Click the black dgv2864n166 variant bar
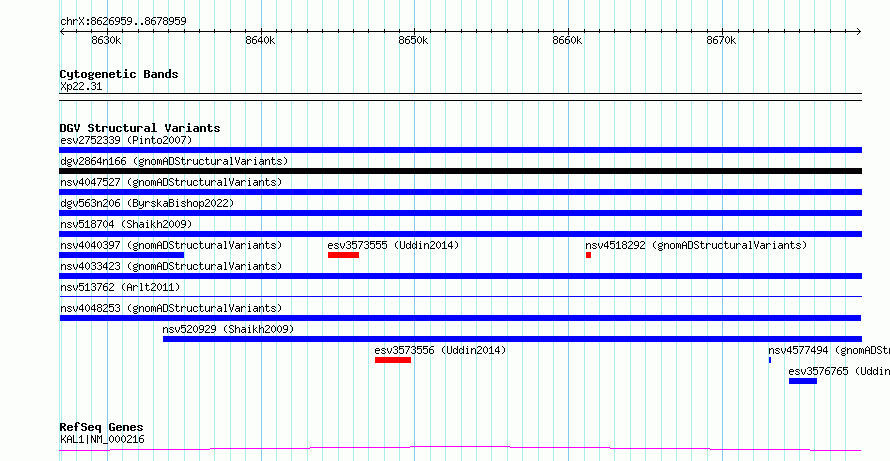 tap(460, 171)
